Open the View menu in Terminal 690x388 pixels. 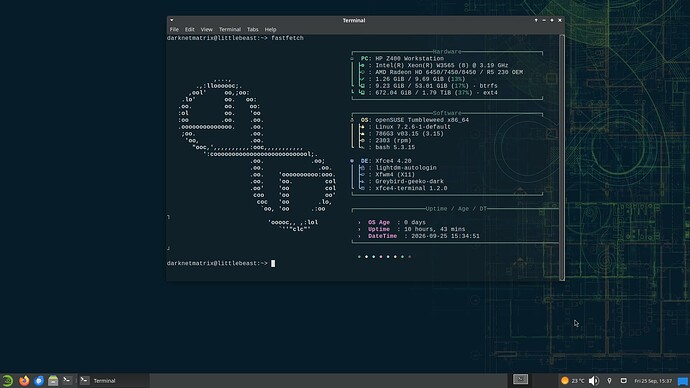pyautogui.click(x=206, y=29)
